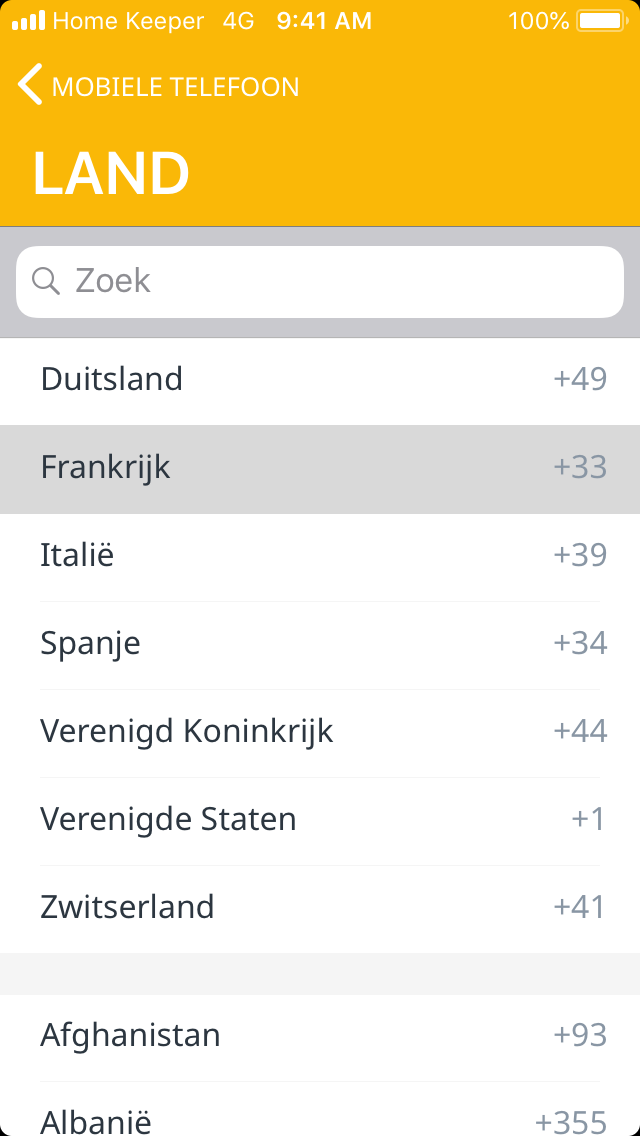Select Verenigd Koninkrijk entry
Screen dimensions: 640x1136
click(x=187, y=731)
